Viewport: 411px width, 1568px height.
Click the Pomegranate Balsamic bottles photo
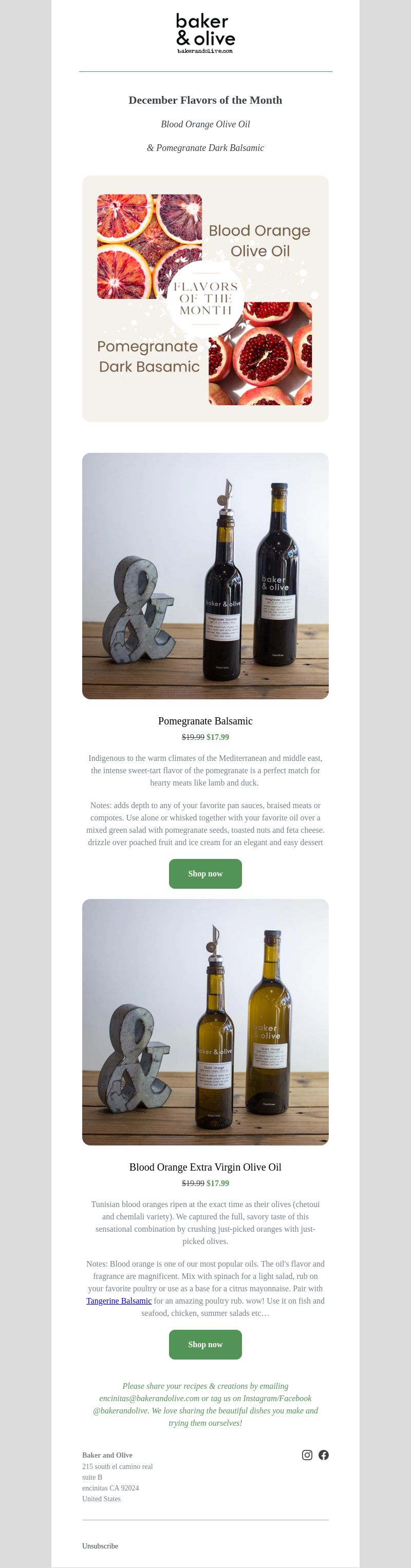point(205,576)
